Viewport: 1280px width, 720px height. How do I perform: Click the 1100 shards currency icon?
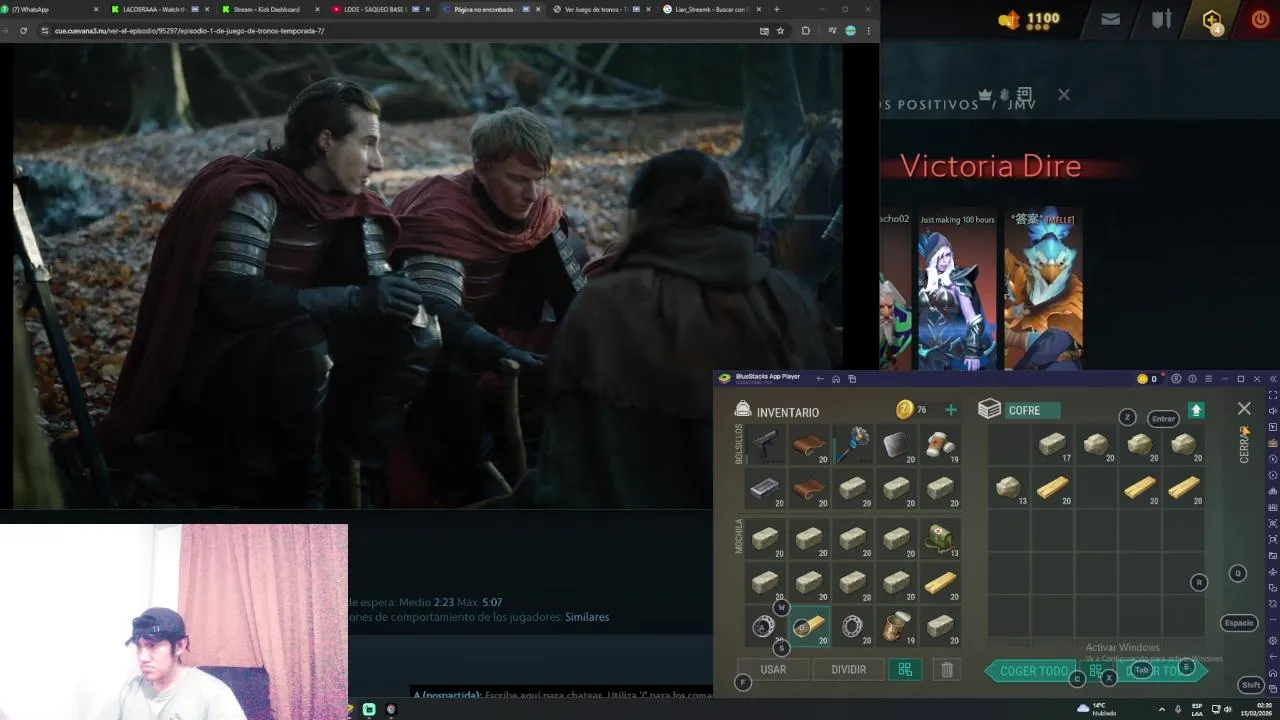coord(1009,19)
